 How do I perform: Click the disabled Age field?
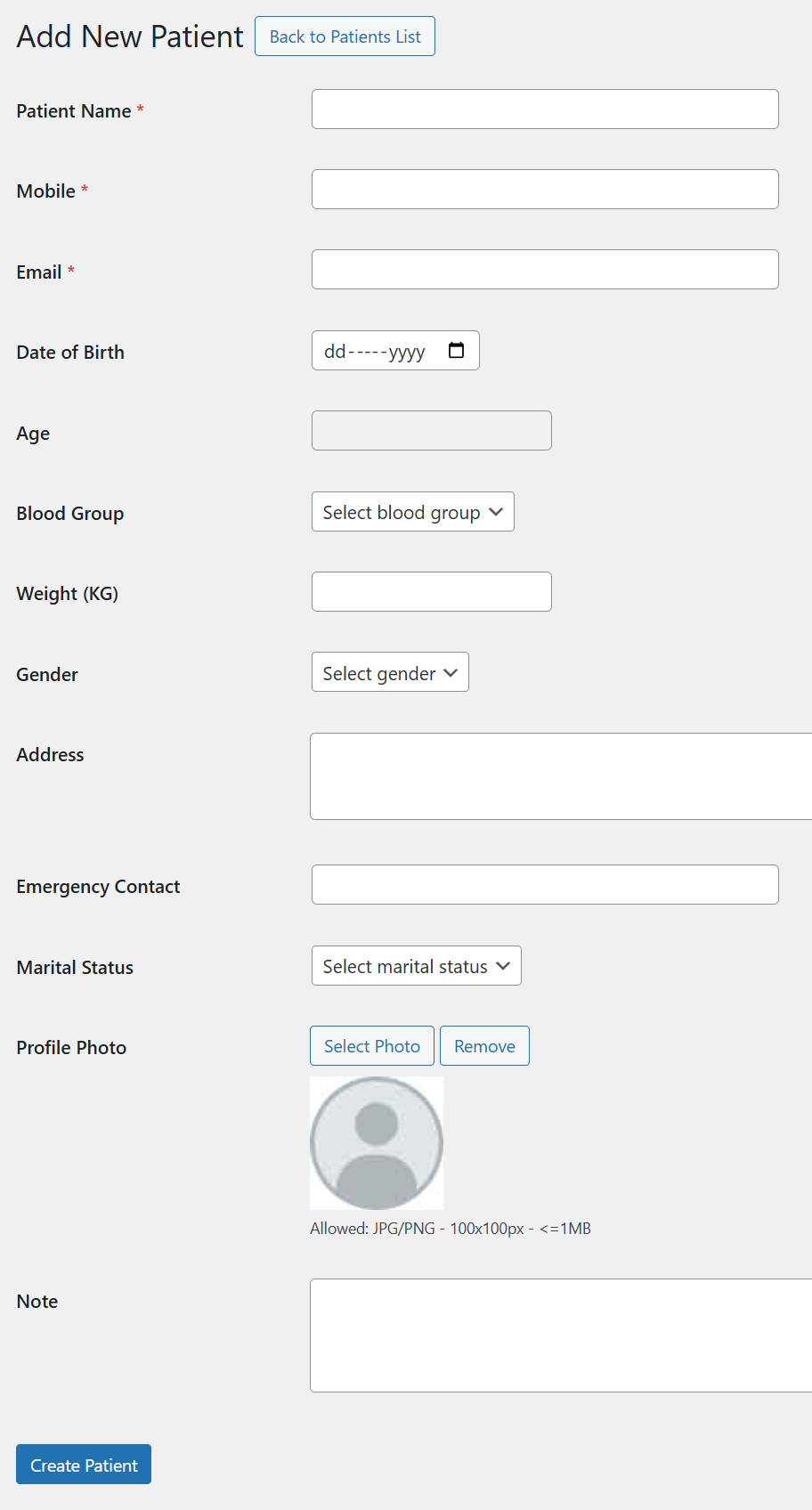(431, 430)
